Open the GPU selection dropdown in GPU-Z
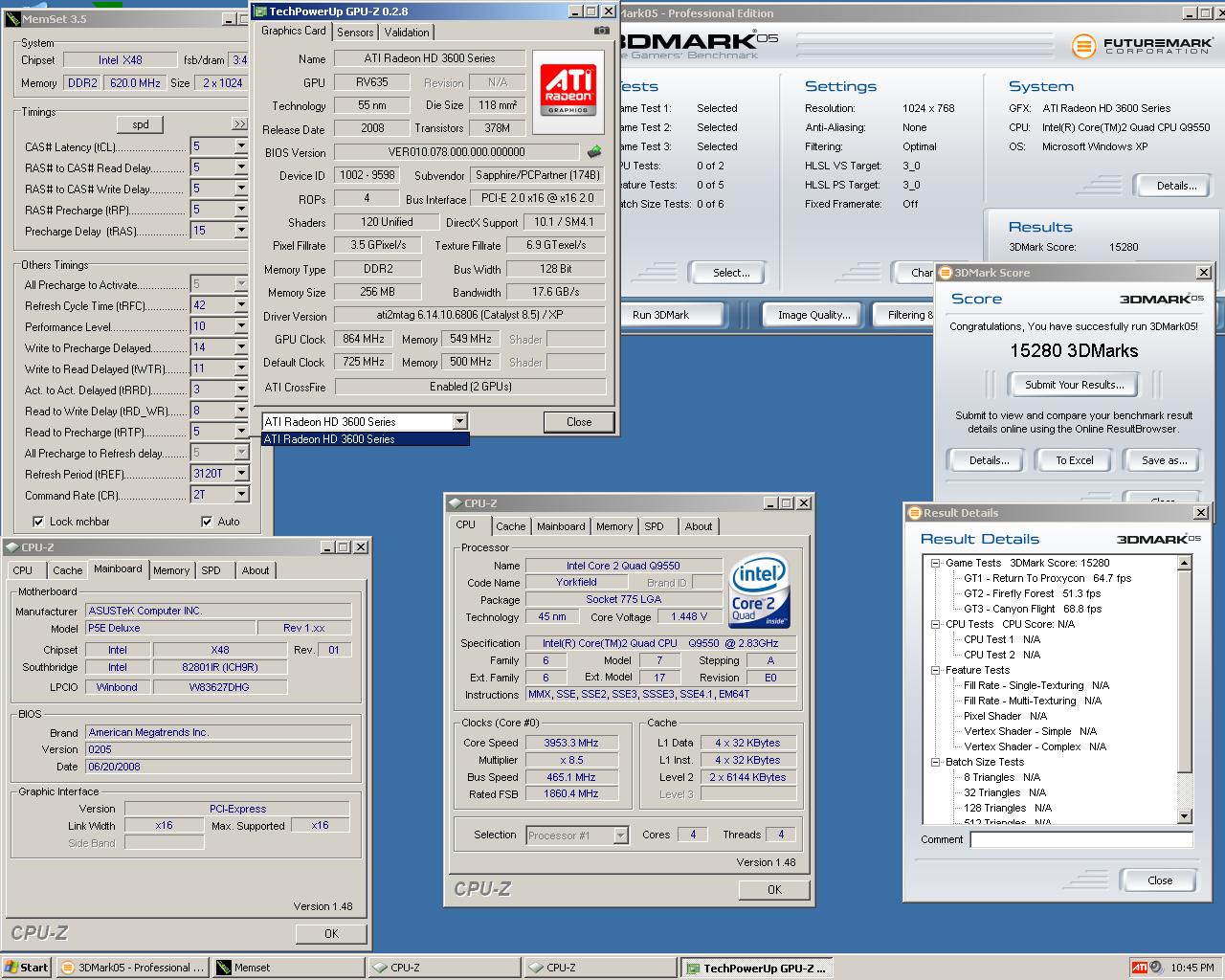This screenshot has width=1225, height=980. (459, 421)
